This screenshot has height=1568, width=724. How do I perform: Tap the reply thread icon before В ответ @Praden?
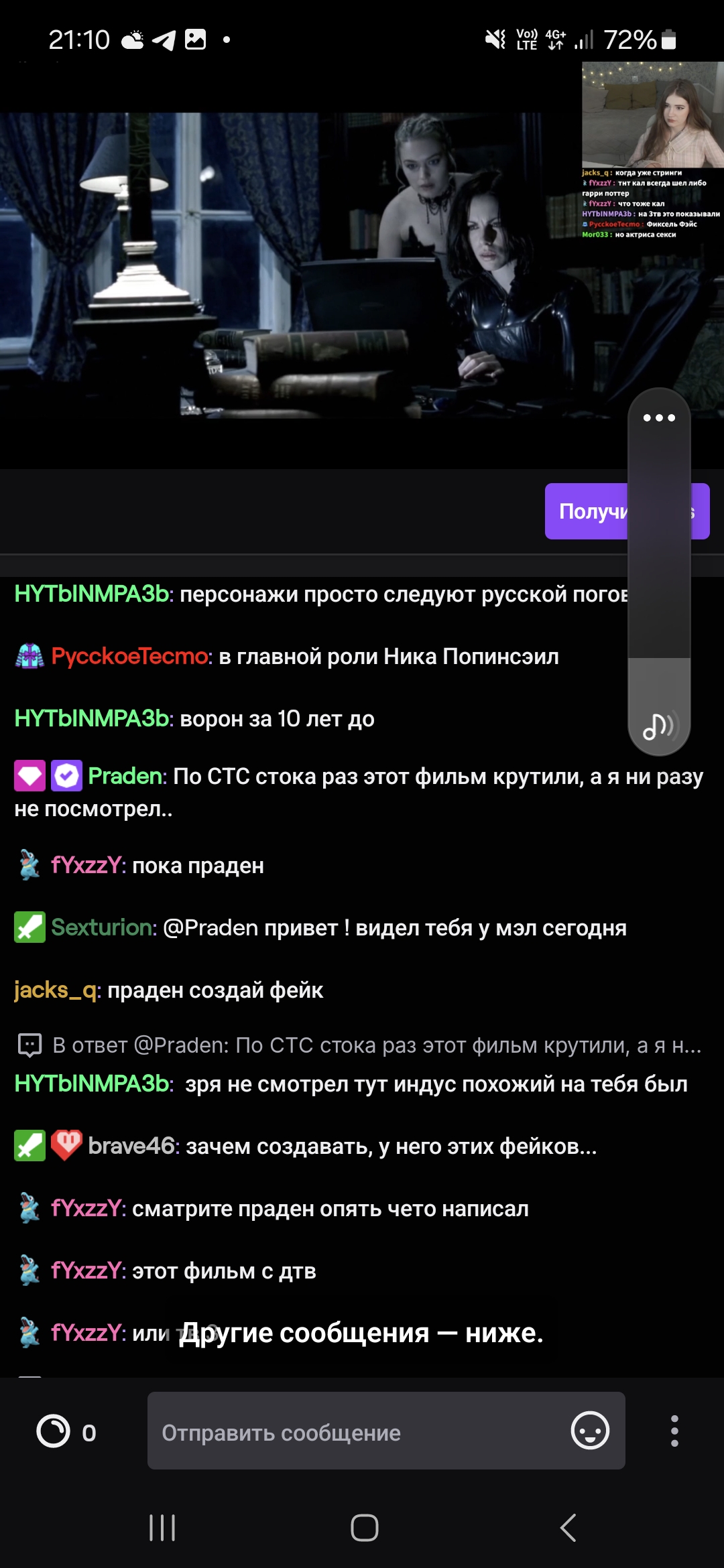29,1045
